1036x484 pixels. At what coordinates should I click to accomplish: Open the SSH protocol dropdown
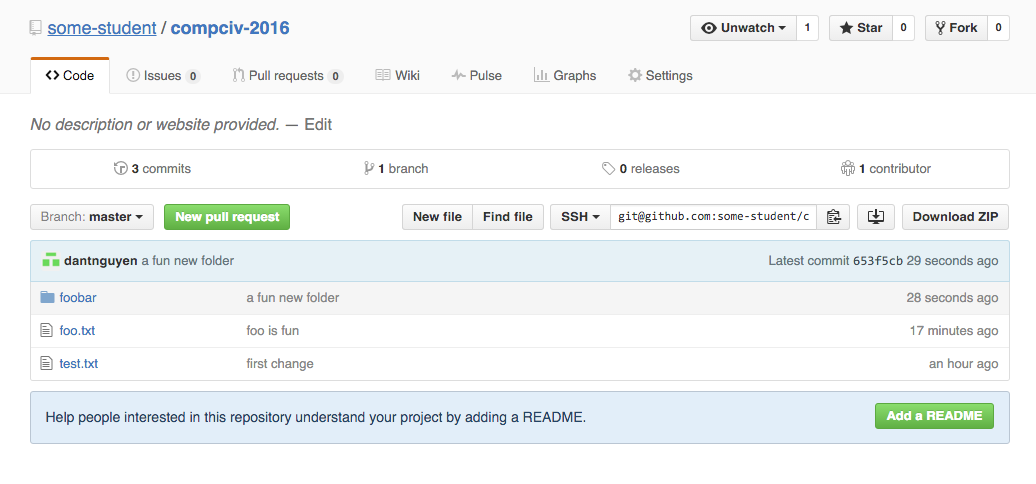pos(580,217)
